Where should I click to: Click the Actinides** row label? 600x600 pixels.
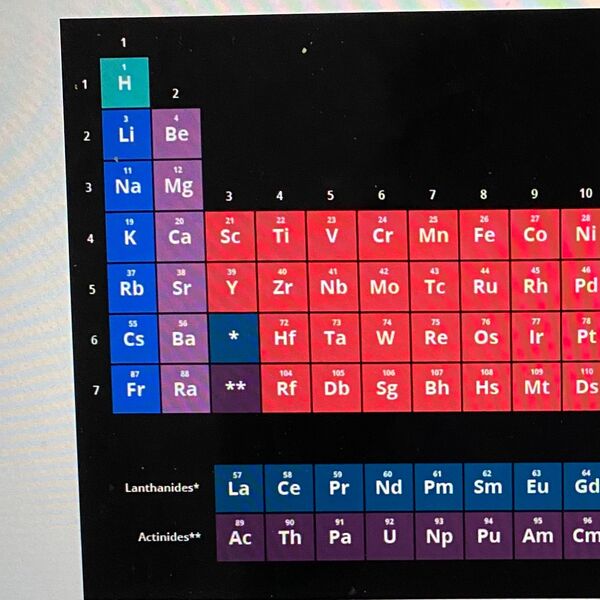169,537
